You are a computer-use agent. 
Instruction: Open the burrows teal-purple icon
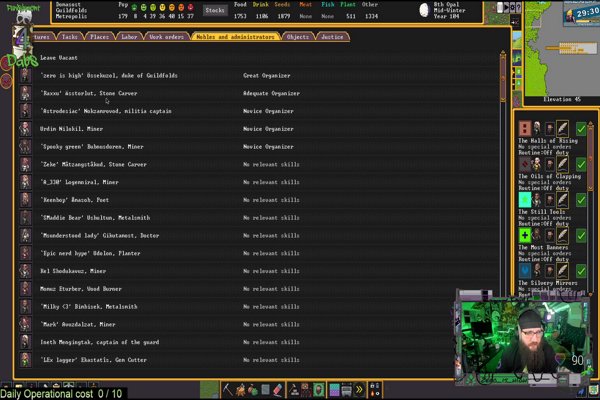coord(334,390)
